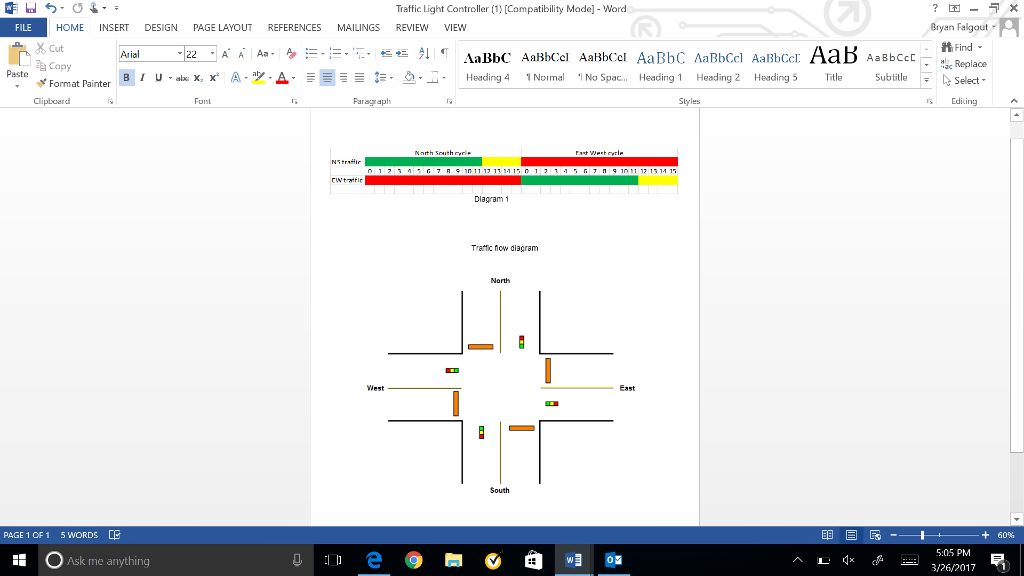Screen dimensions: 1024x576
Task: Toggle Superscript formatting
Action: [x=214, y=78]
